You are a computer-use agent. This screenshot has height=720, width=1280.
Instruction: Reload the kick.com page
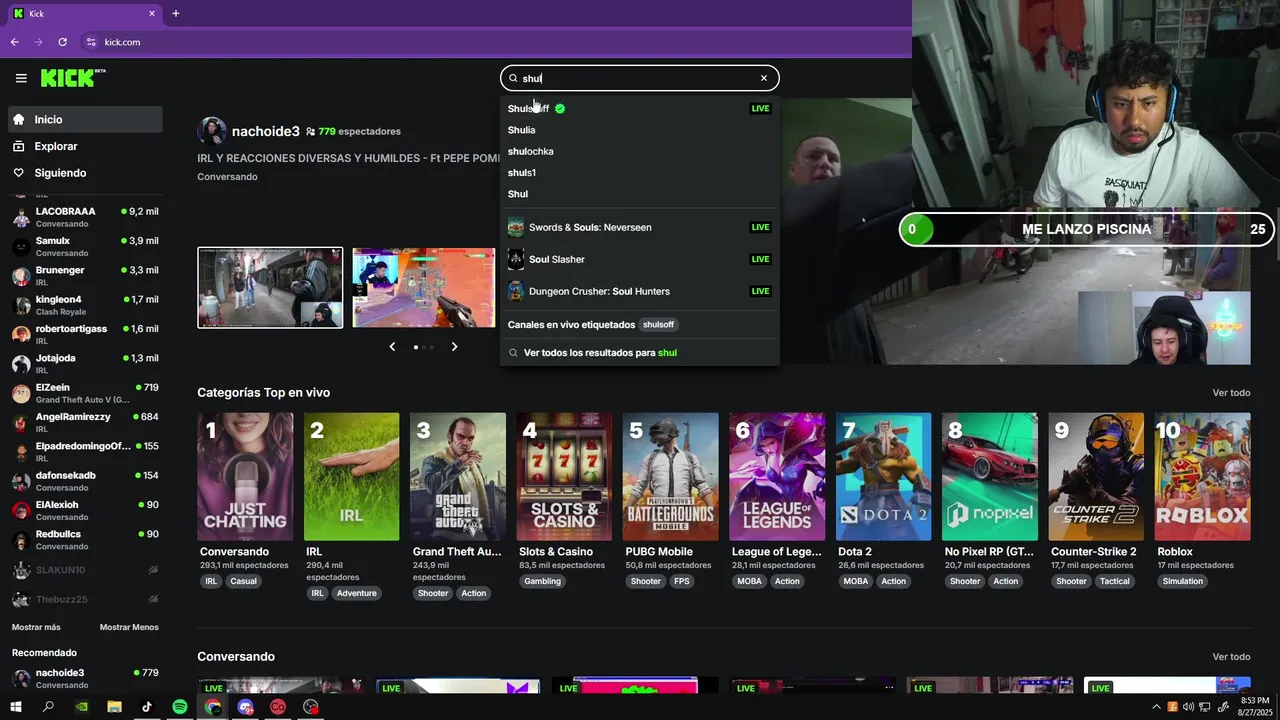click(x=62, y=42)
